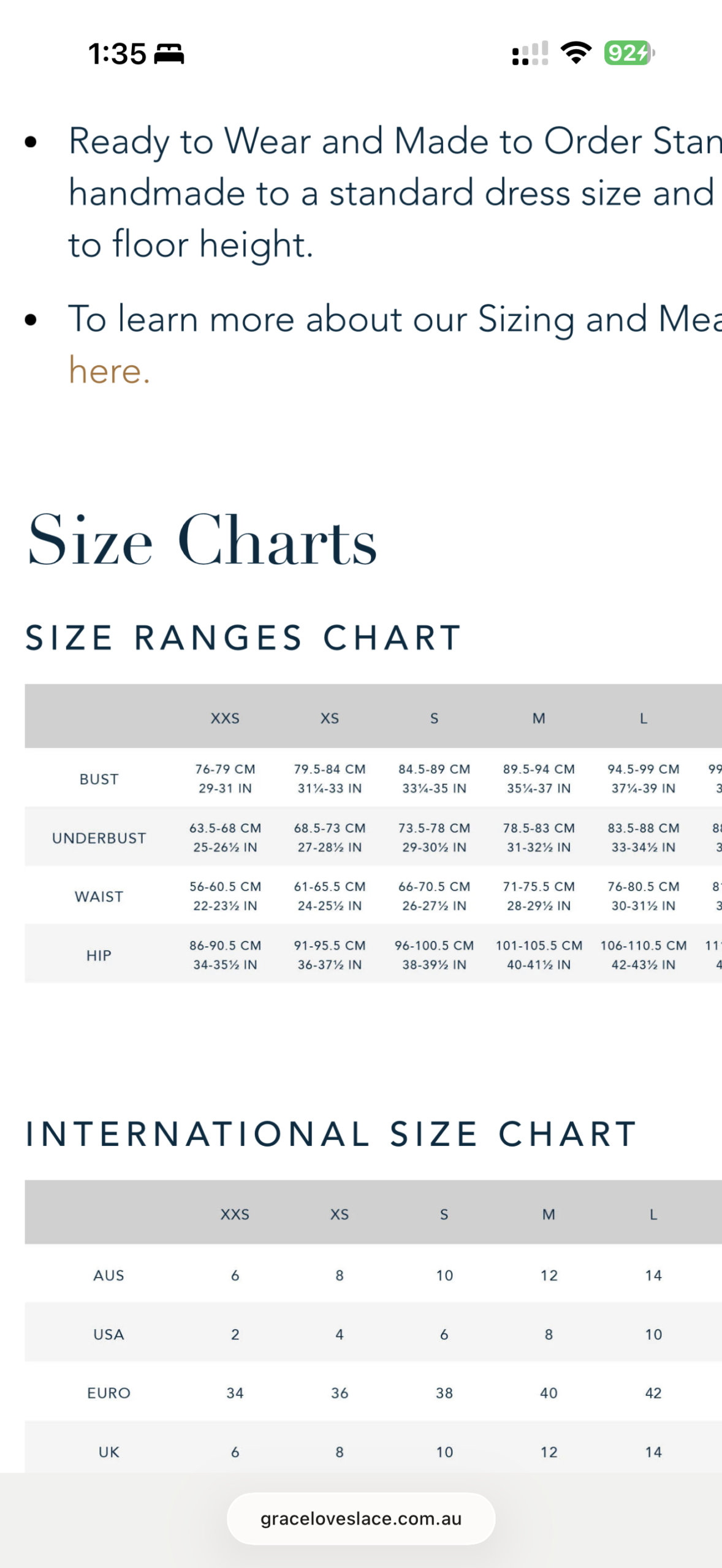
Task: Select the XXS column header in Size Ranges
Action: pos(225,718)
